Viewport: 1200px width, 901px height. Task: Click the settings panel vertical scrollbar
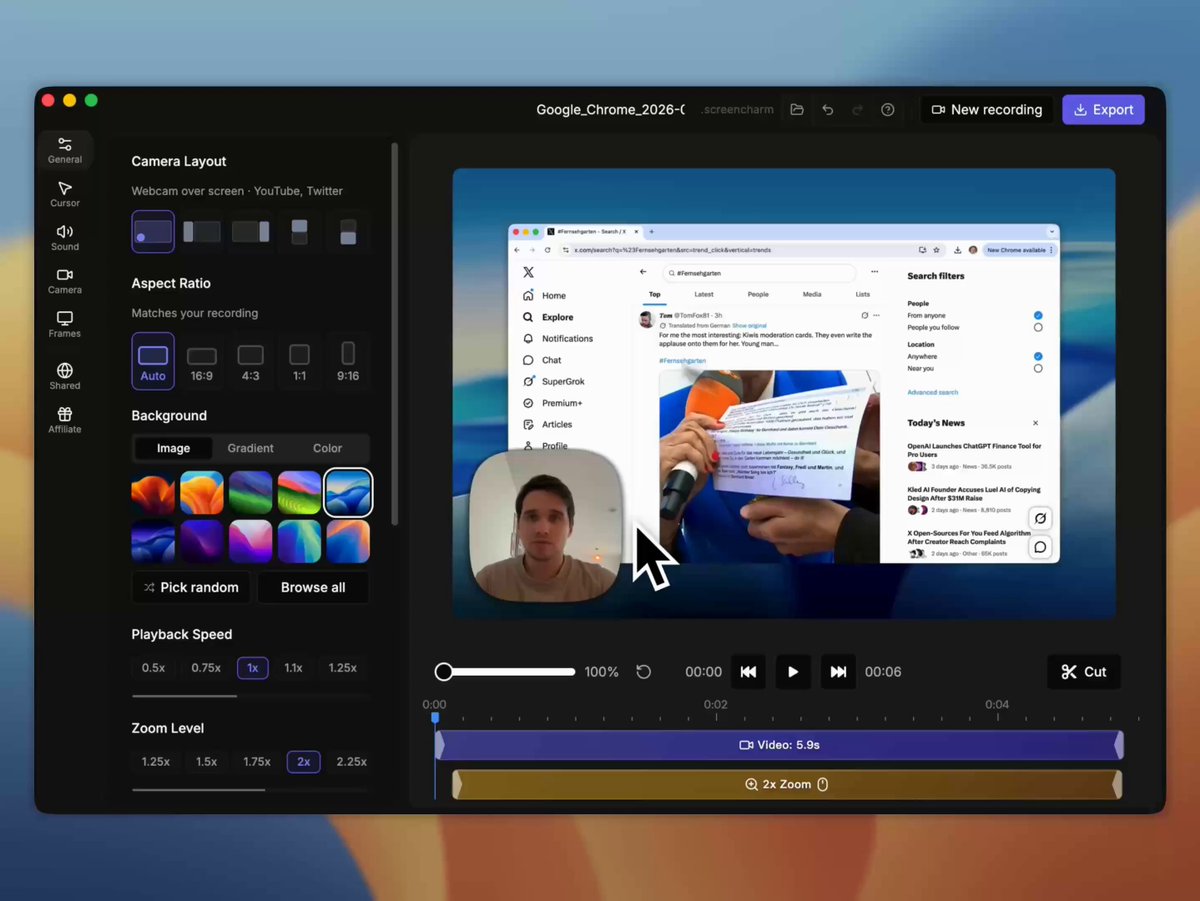click(x=395, y=333)
